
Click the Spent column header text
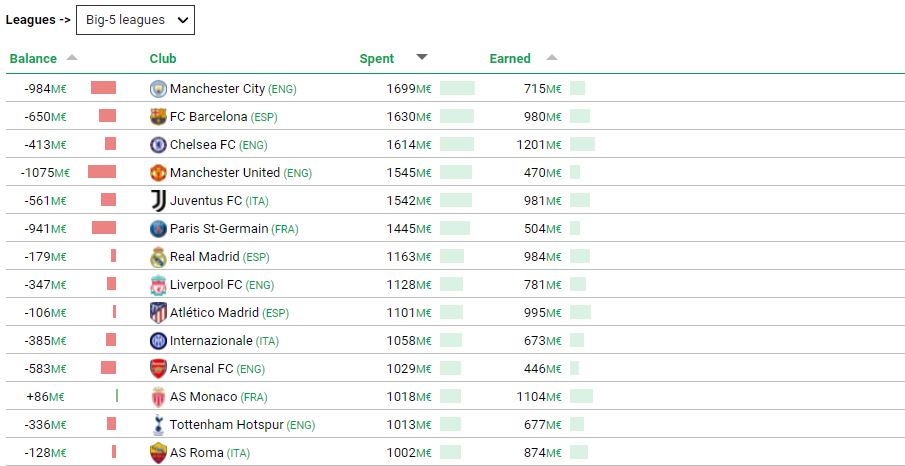pyautogui.click(x=377, y=58)
